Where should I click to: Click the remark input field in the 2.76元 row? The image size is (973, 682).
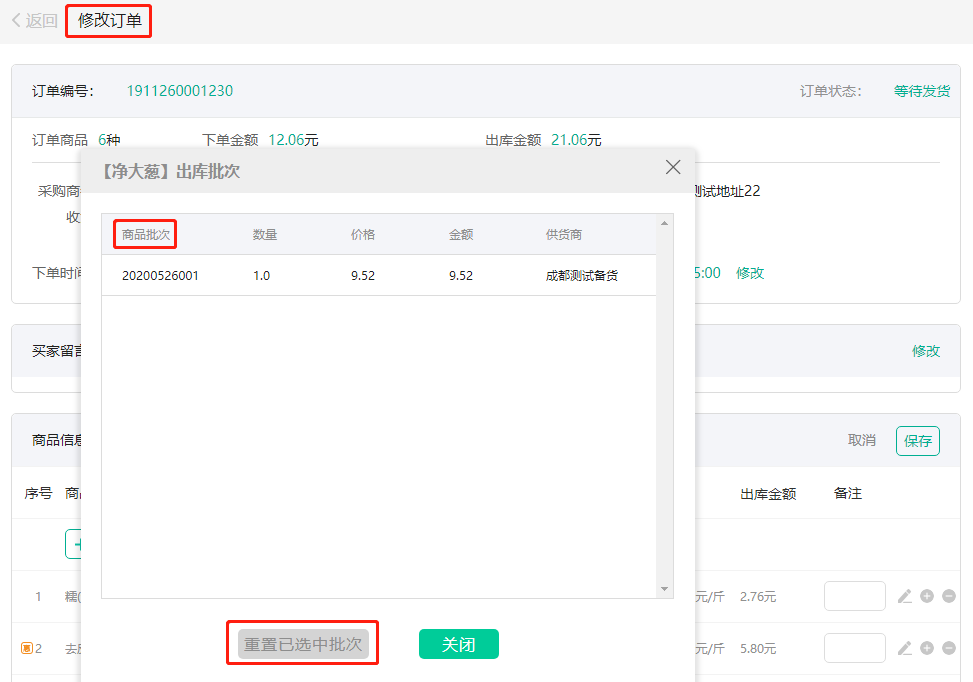click(855, 596)
